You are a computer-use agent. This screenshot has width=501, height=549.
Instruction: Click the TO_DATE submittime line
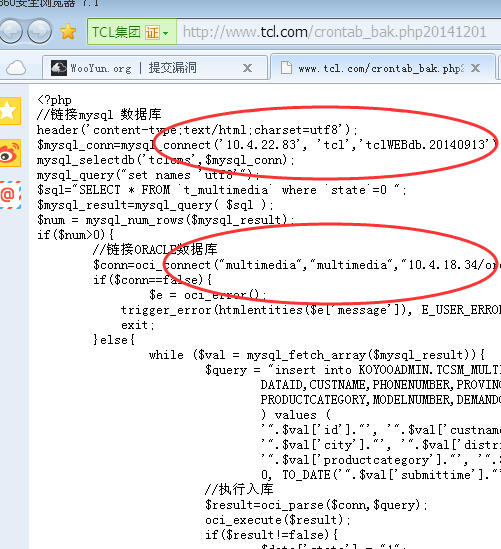tap(381, 475)
